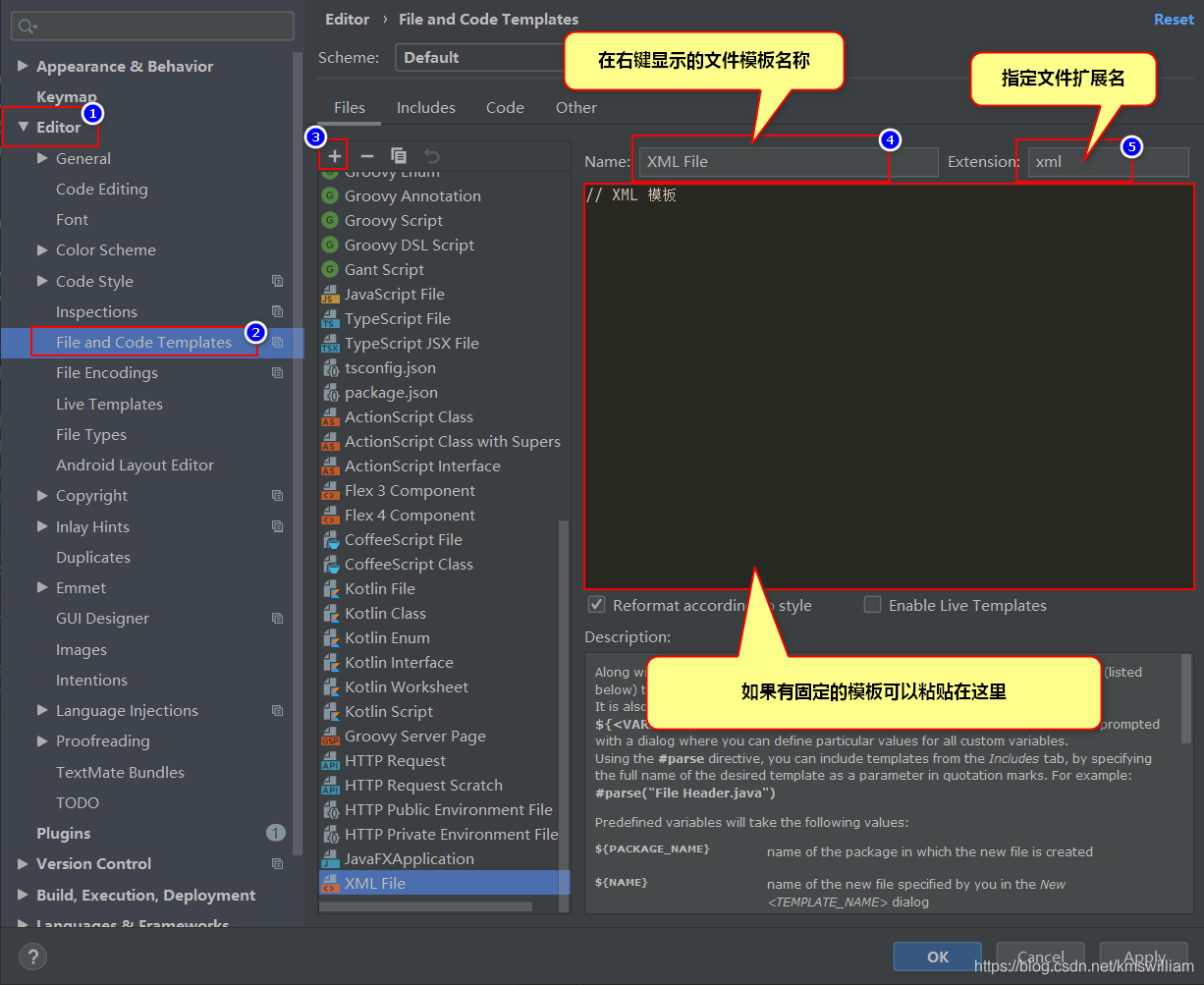The width and height of the screenshot is (1204, 985).
Task: Switch to the Code tab
Action: (x=505, y=107)
